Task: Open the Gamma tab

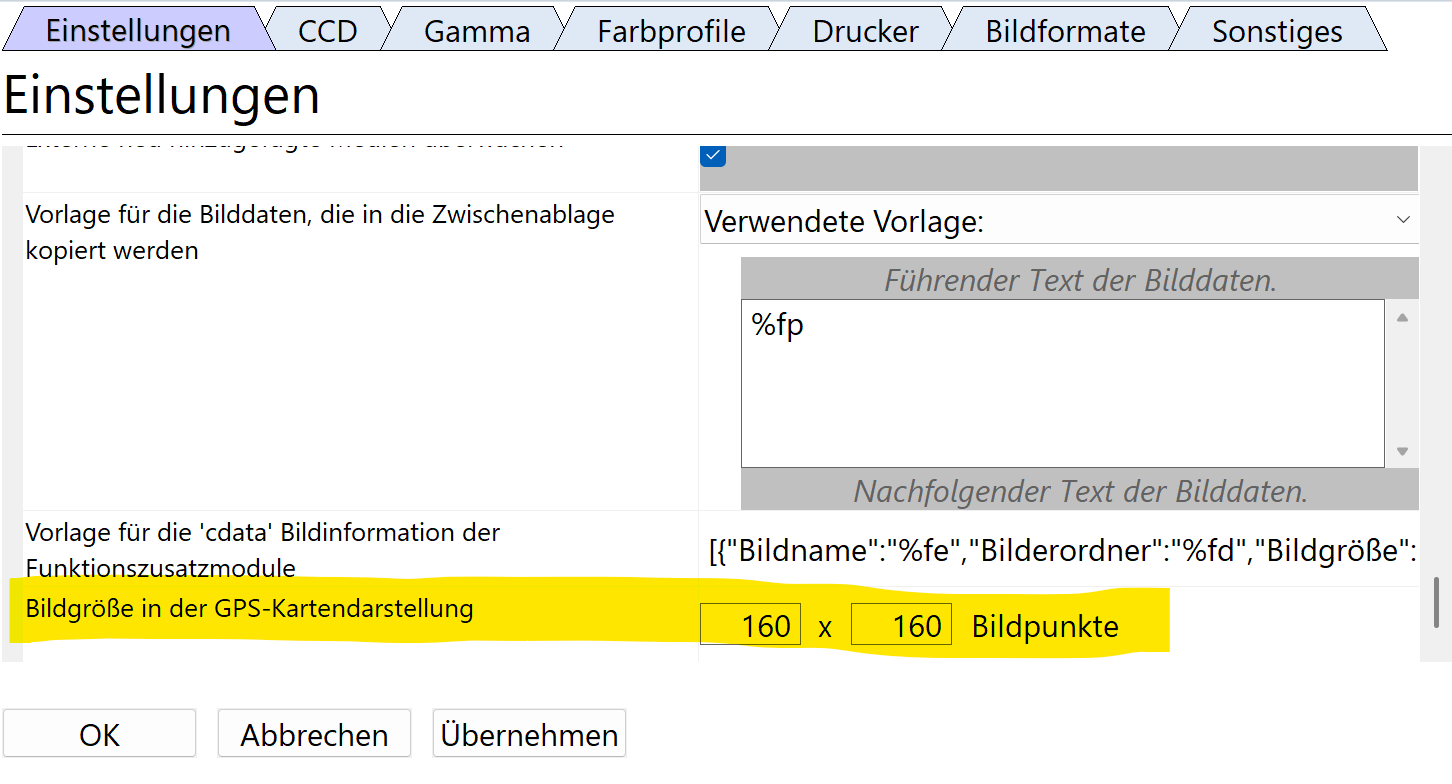Action: click(476, 31)
